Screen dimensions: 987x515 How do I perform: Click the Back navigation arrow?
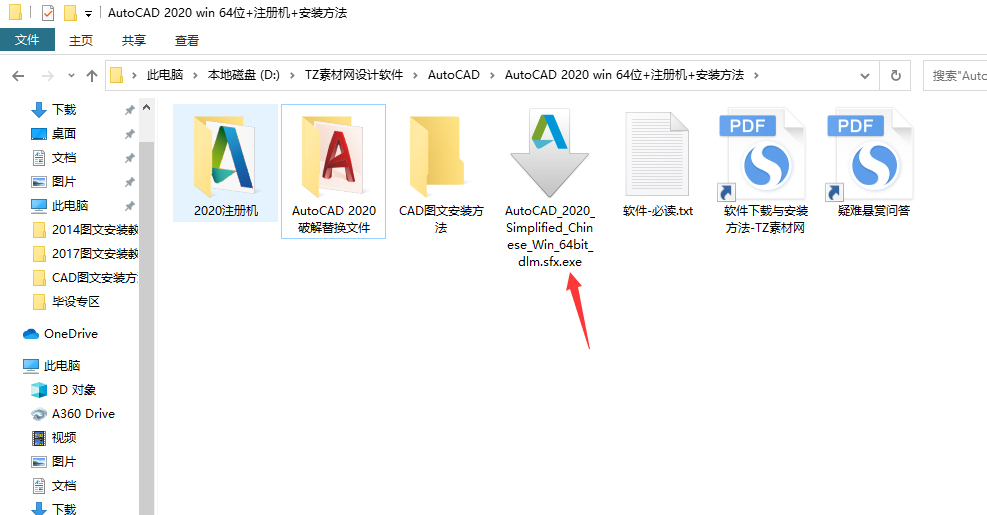[x=18, y=76]
